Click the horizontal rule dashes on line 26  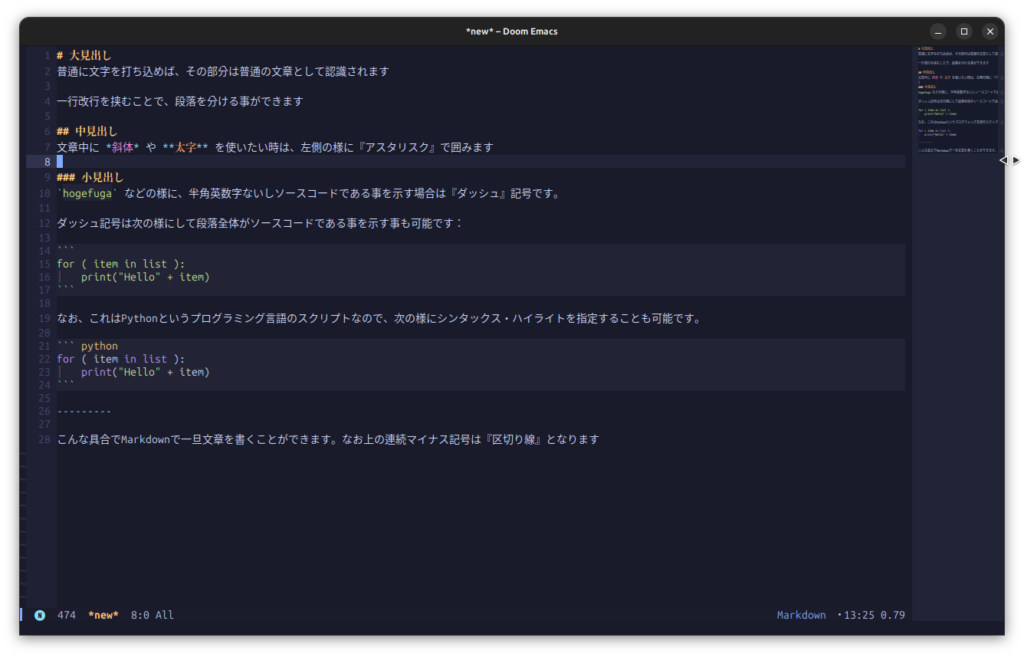[84, 411]
